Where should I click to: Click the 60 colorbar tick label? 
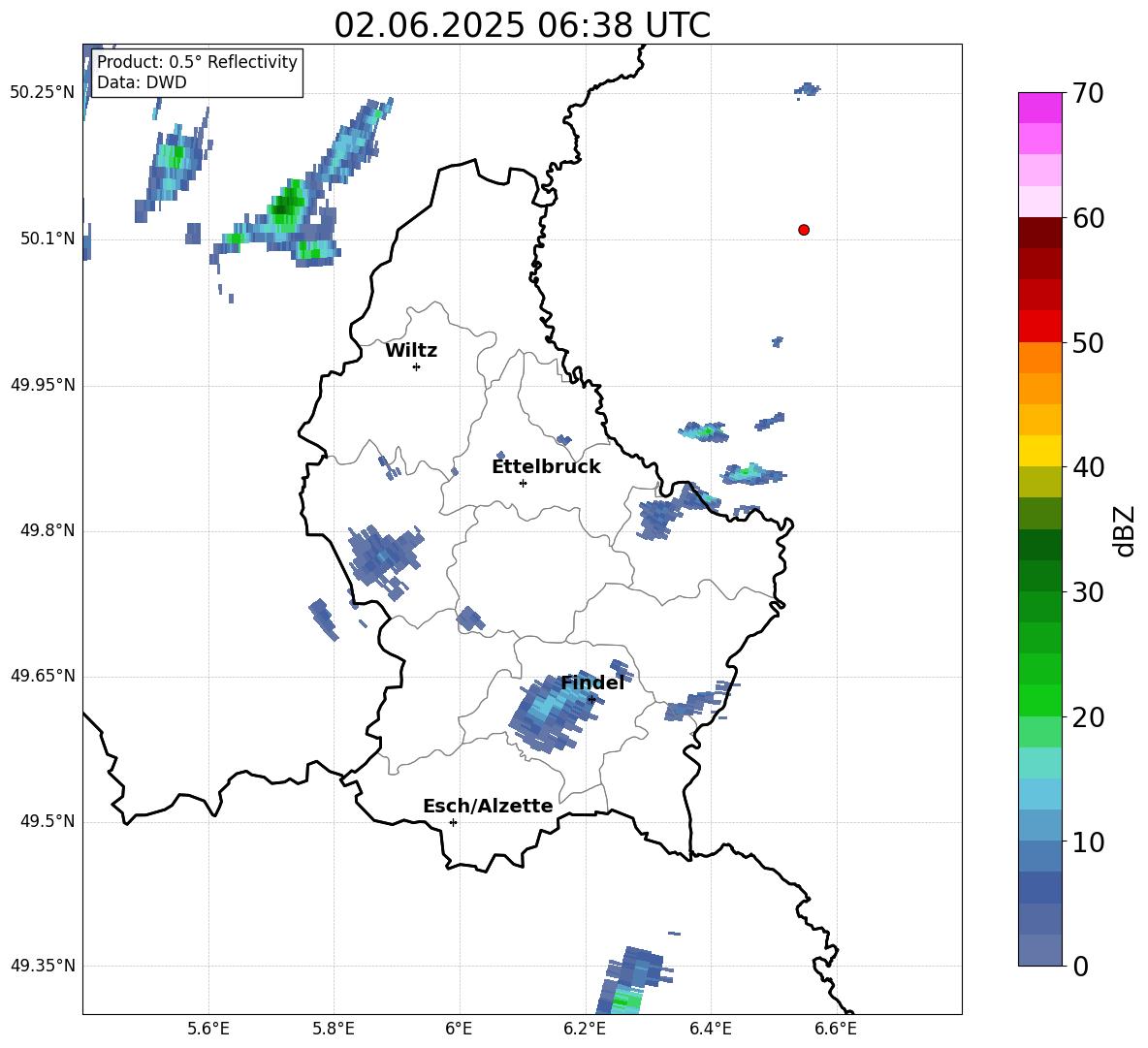(1087, 218)
